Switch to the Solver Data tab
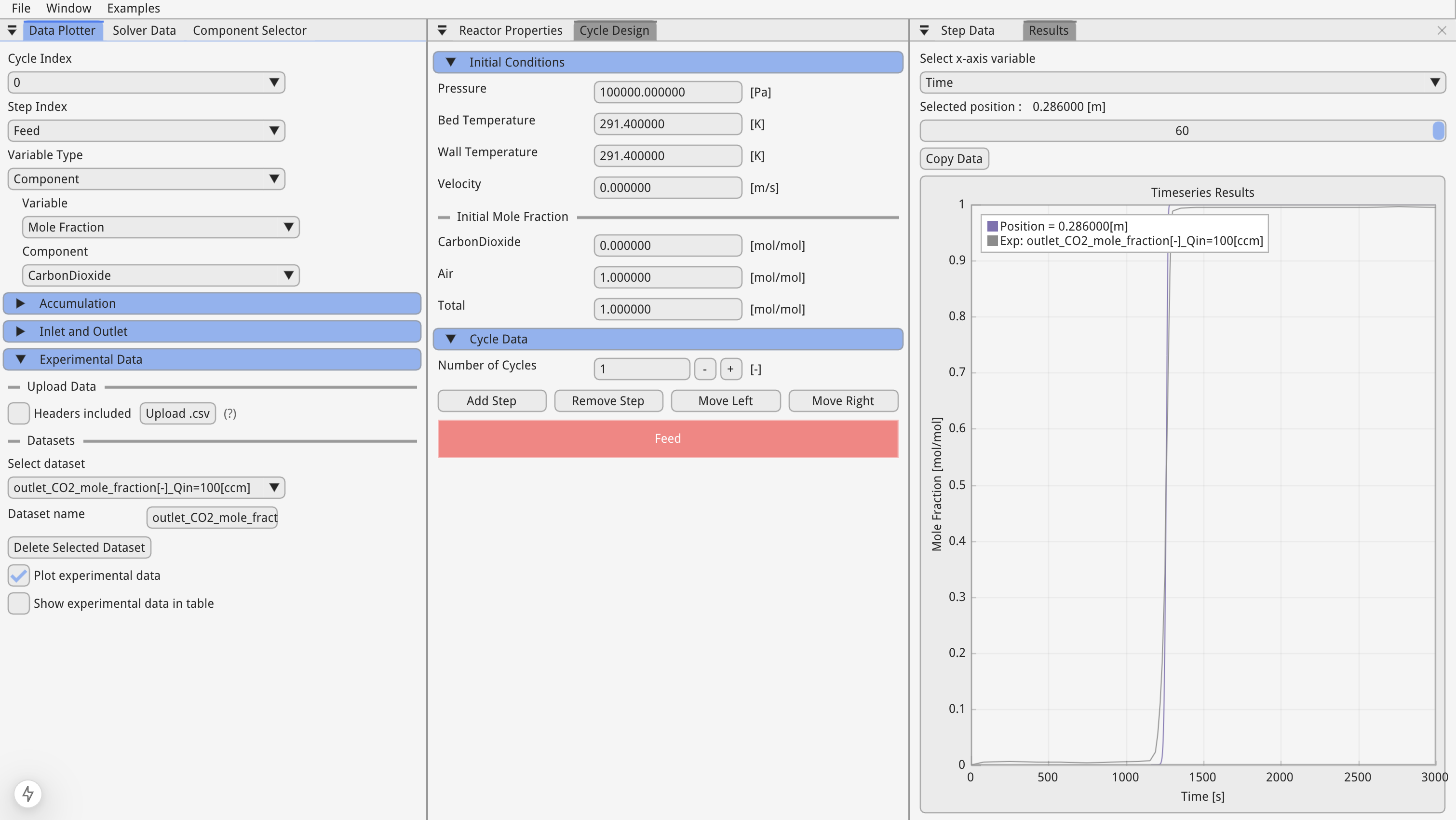The width and height of the screenshot is (1456, 820). pyautogui.click(x=144, y=30)
